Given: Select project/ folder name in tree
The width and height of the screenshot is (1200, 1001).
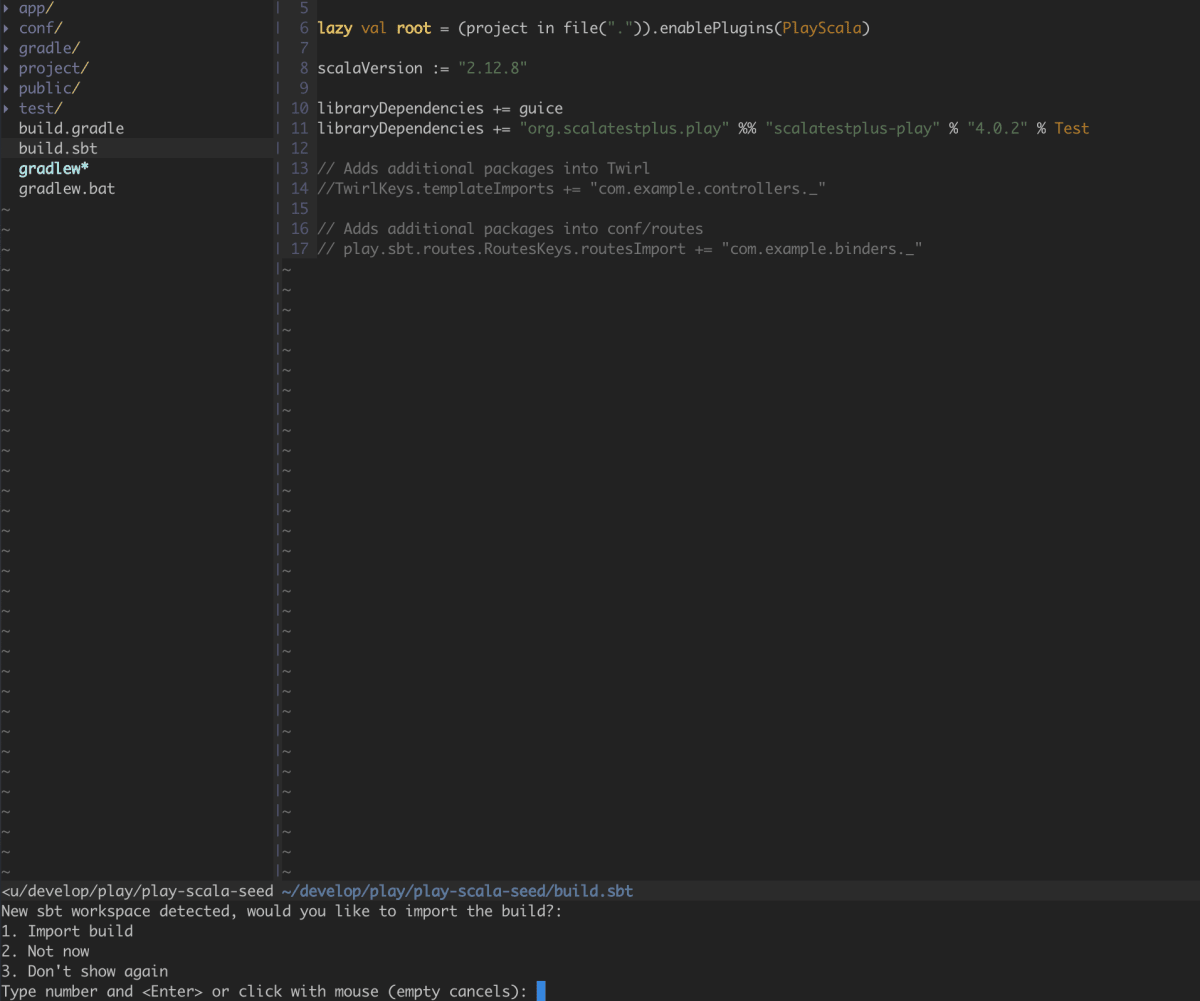Looking at the screenshot, I should 53,68.
